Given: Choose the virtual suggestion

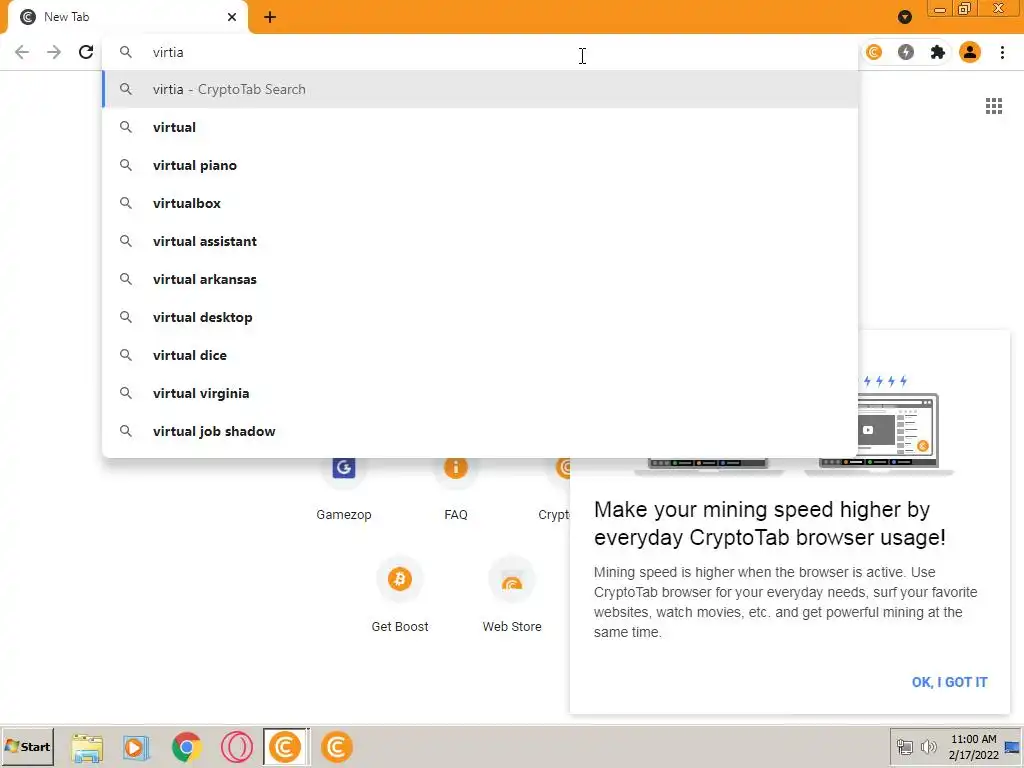Looking at the screenshot, I should [480, 127].
